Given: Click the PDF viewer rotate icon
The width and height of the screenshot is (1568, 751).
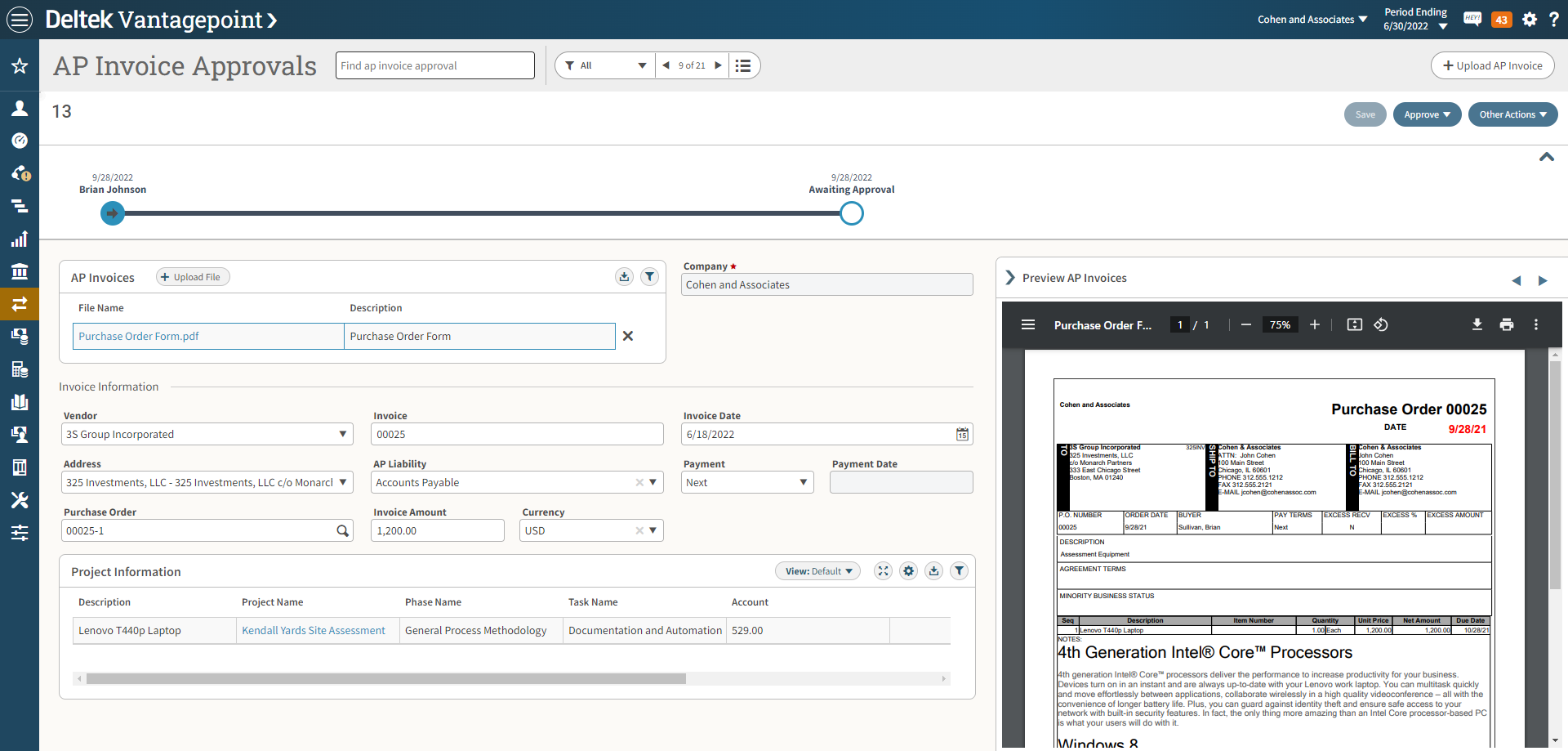Looking at the screenshot, I should point(1381,324).
